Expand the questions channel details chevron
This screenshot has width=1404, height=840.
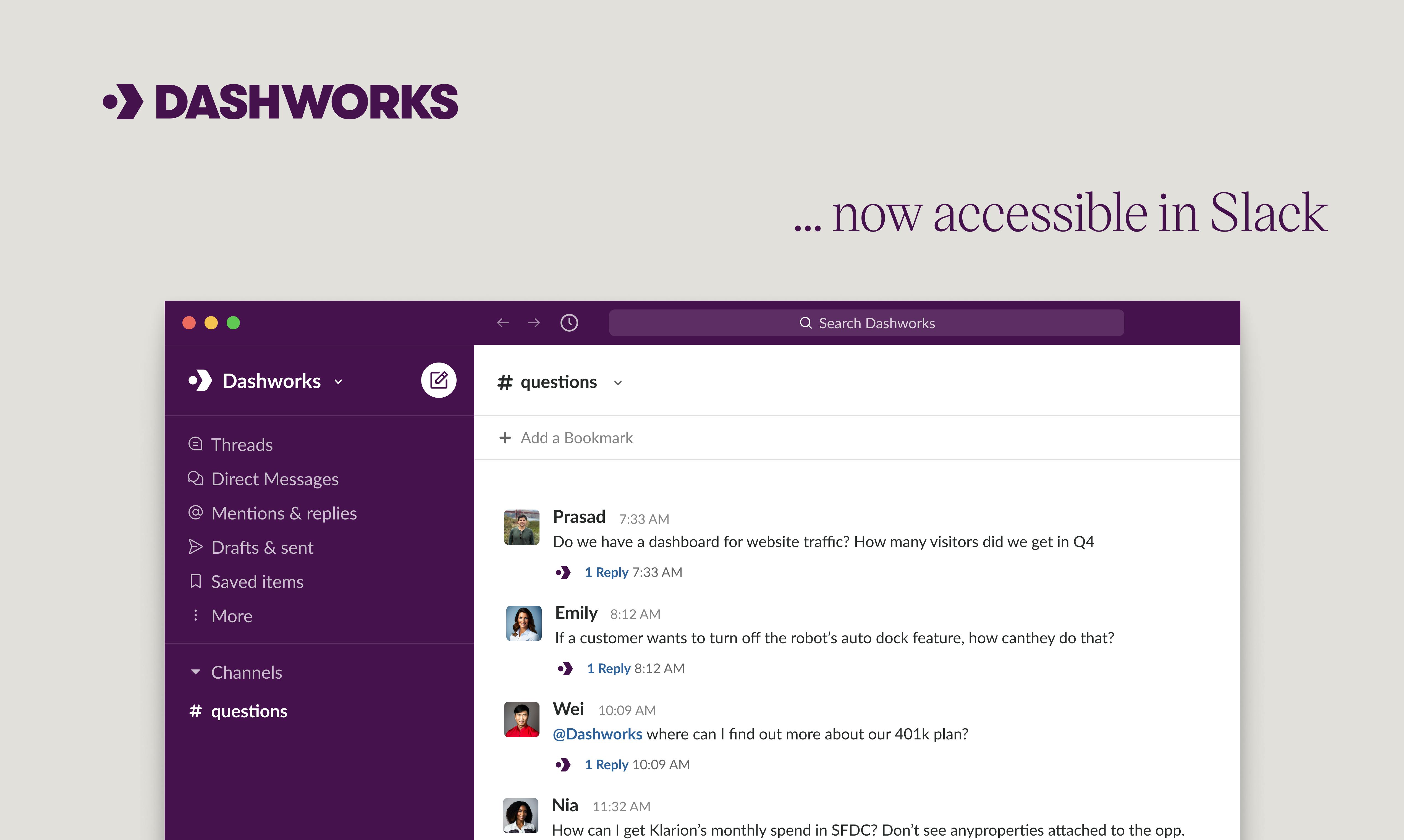(618, 383)
